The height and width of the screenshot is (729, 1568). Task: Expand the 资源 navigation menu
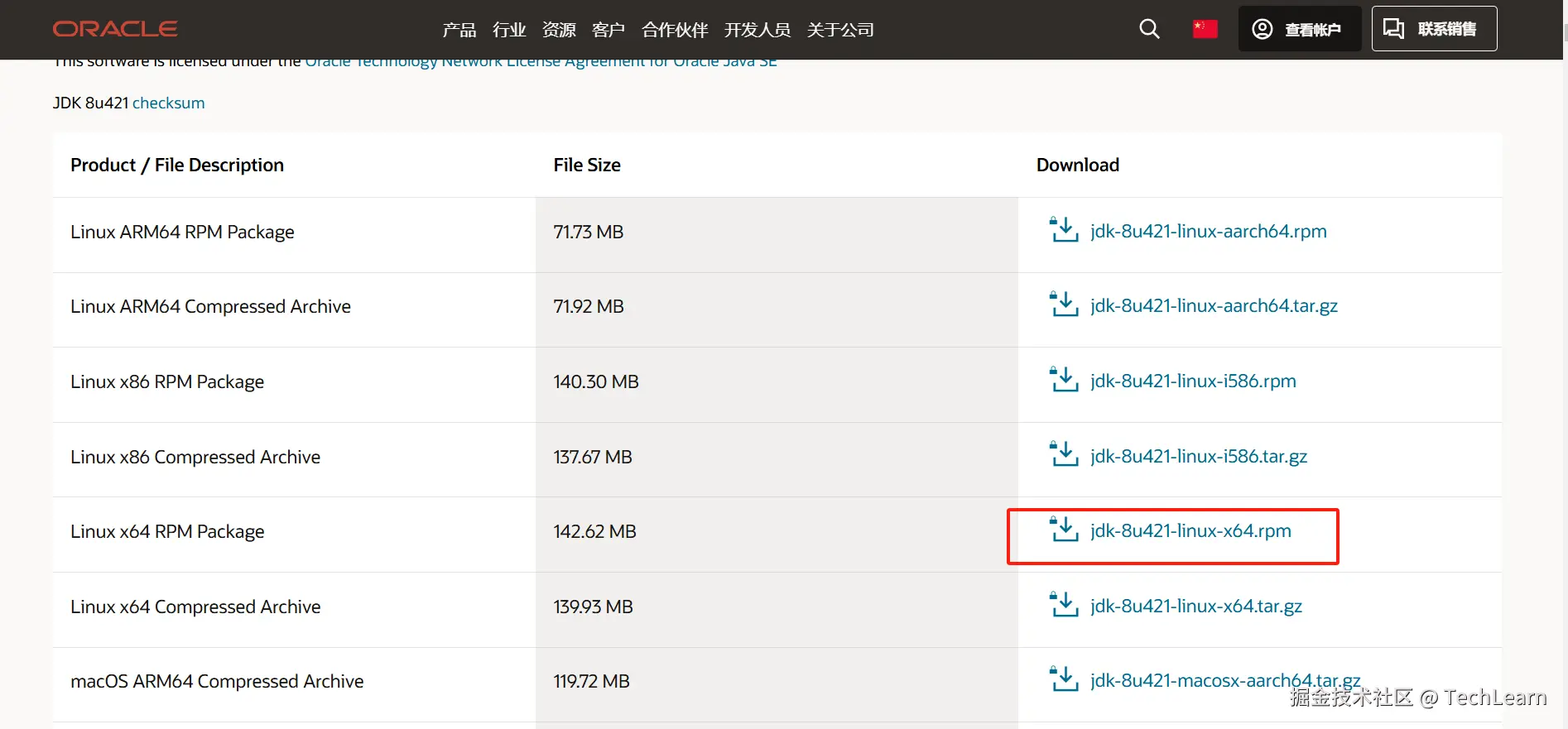[559, 30]
